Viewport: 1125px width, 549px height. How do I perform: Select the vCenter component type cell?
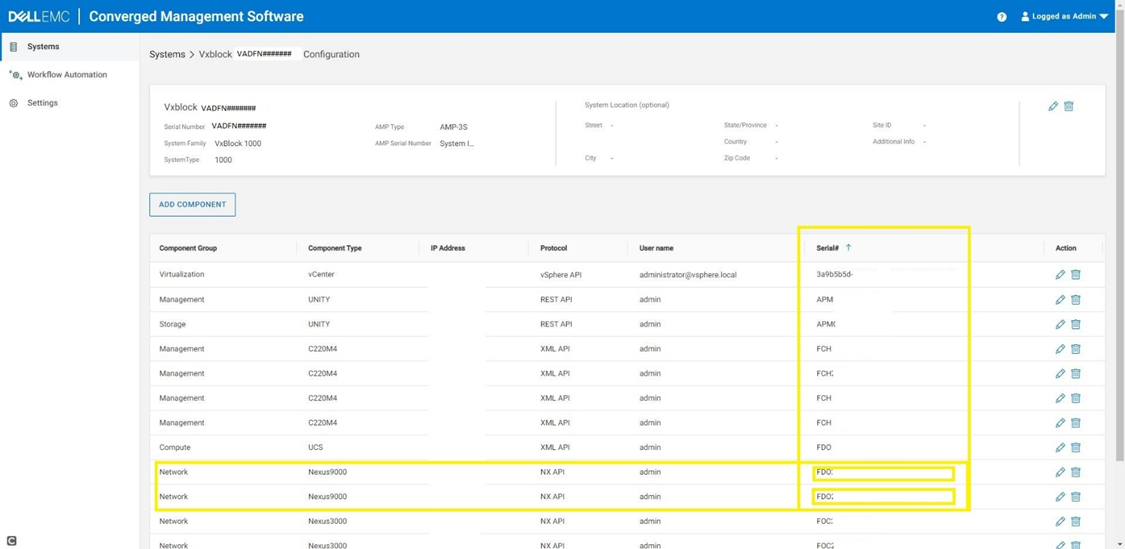(321, 274)
